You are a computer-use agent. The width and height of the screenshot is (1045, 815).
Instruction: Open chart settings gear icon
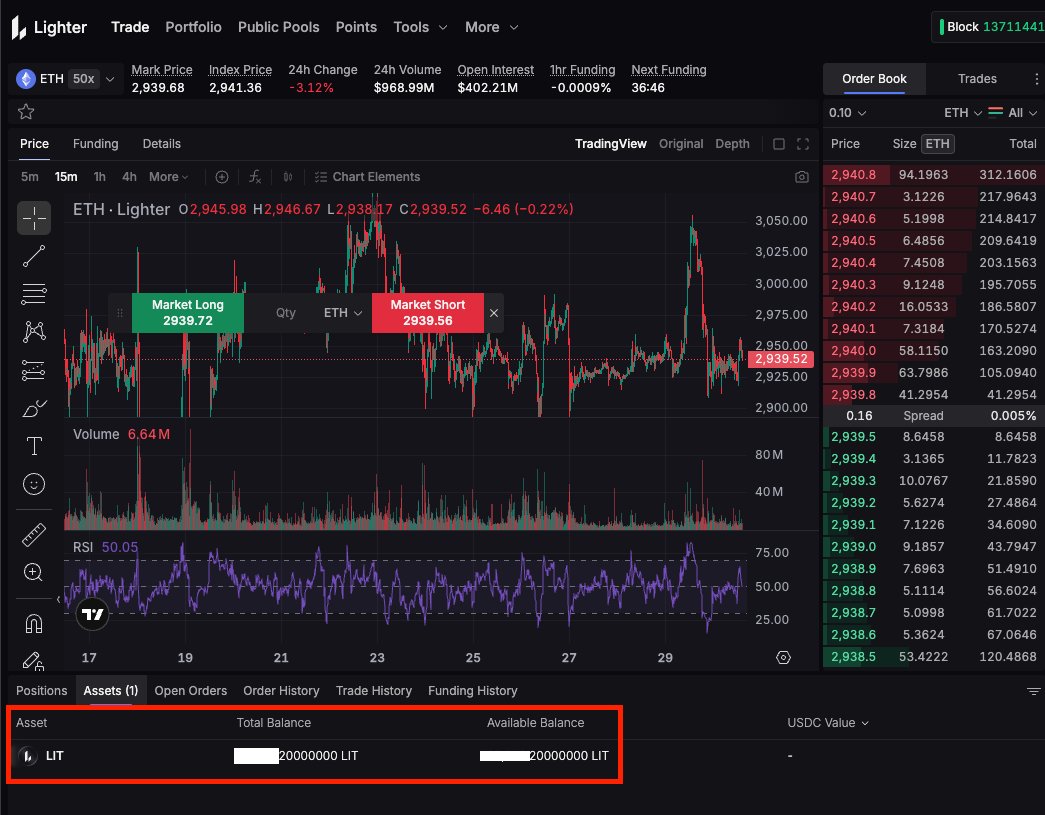click(784, 658)
